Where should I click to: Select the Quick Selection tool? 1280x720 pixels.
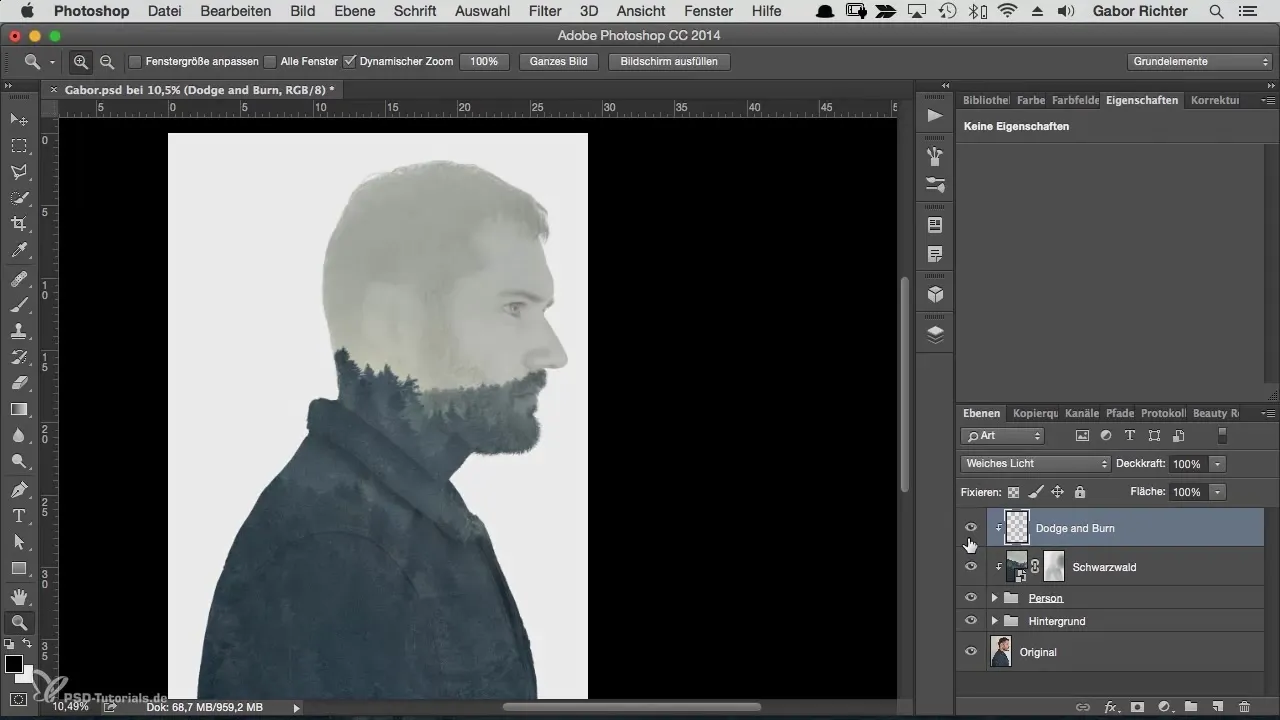tap(19, 198)
